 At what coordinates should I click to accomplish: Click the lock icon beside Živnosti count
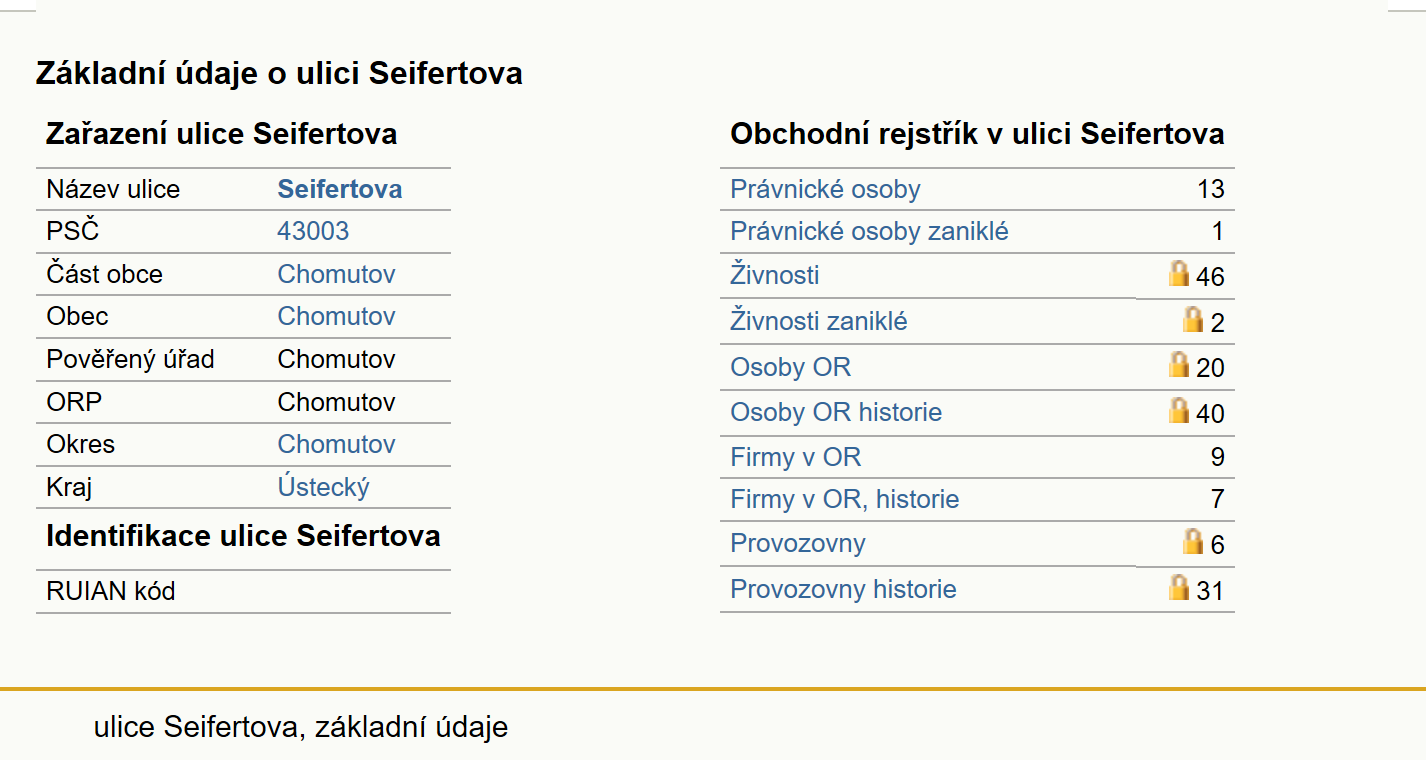pyautogui.click(x=1180, y=273)
